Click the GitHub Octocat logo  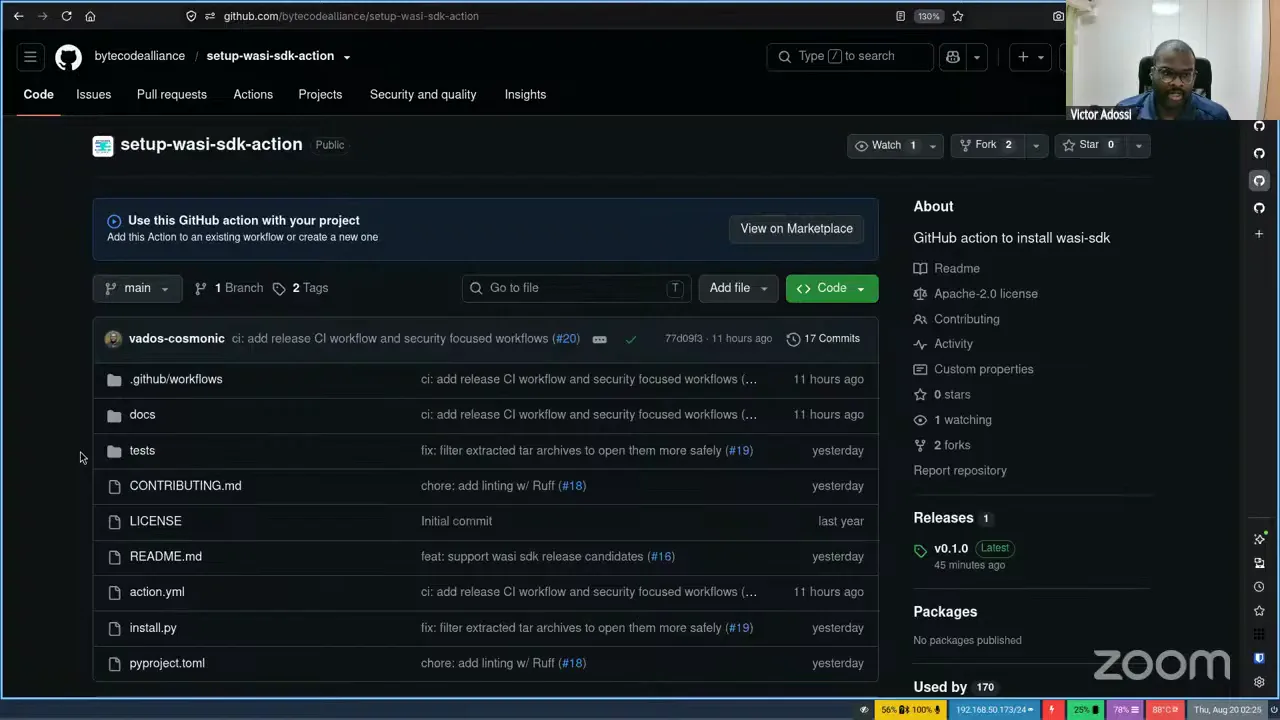(x=68, y=57)
